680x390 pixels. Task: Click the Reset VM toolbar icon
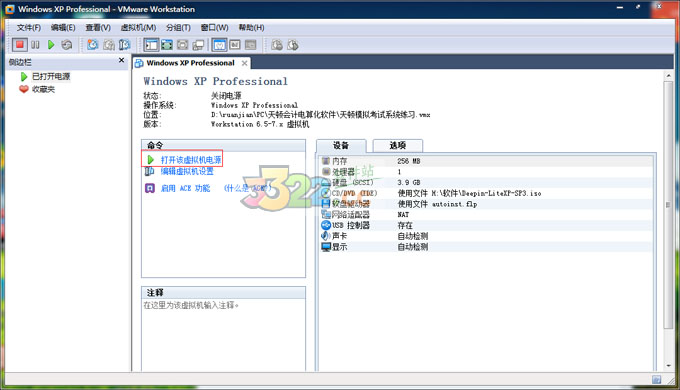coord(66,45)
